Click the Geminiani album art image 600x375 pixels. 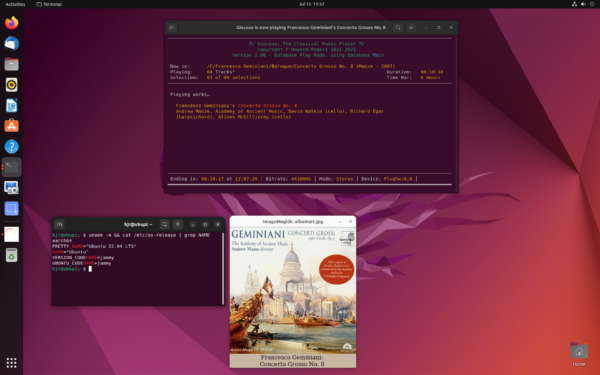tap(293, 291)
